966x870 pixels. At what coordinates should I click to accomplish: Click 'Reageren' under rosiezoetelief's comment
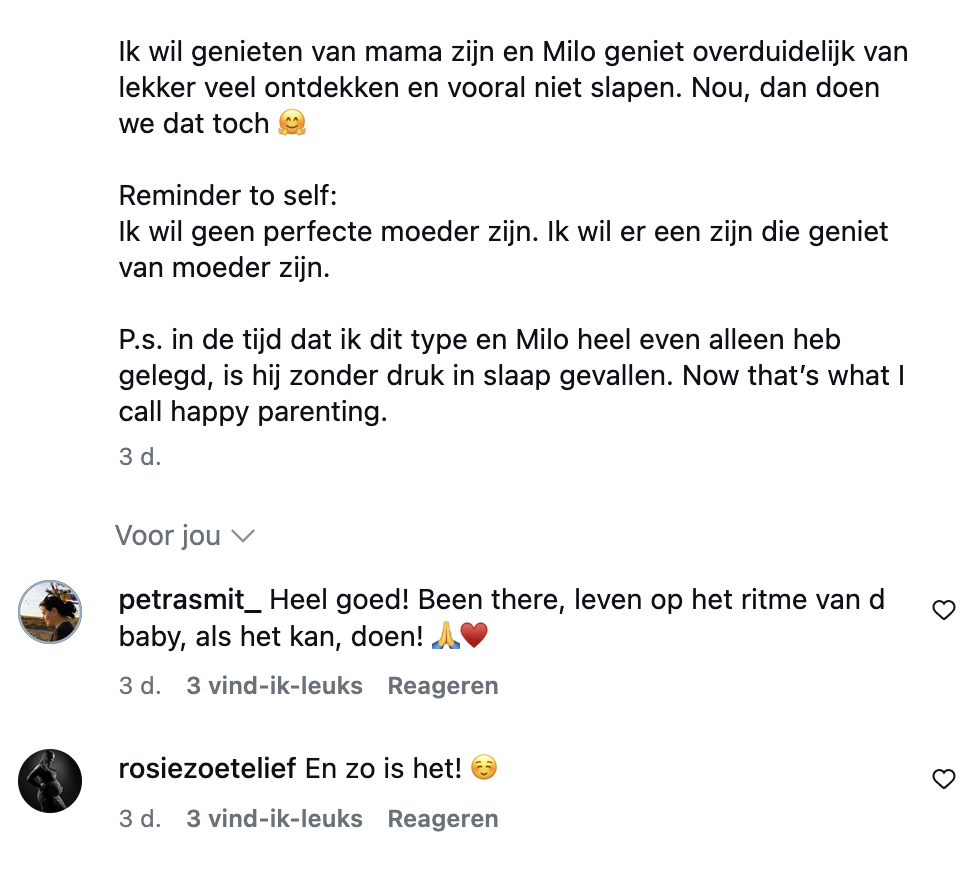443,819
